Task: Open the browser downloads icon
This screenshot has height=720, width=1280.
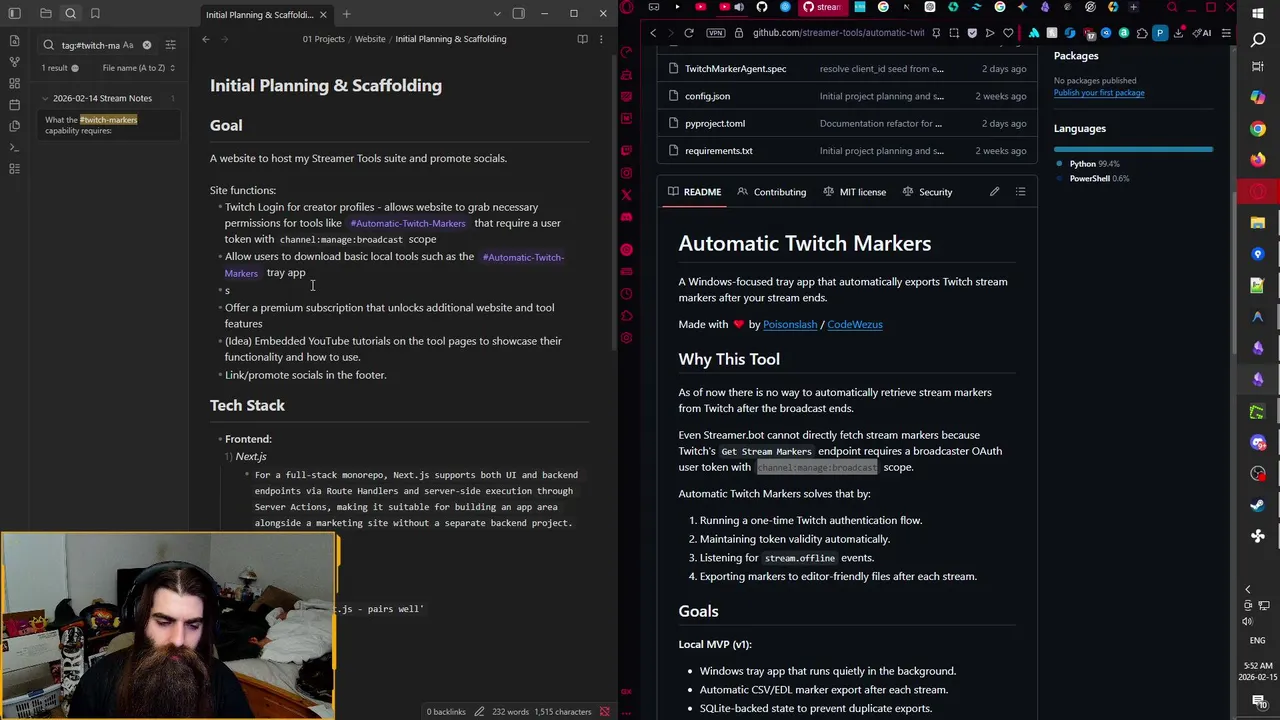Action: coord(1178,33)
